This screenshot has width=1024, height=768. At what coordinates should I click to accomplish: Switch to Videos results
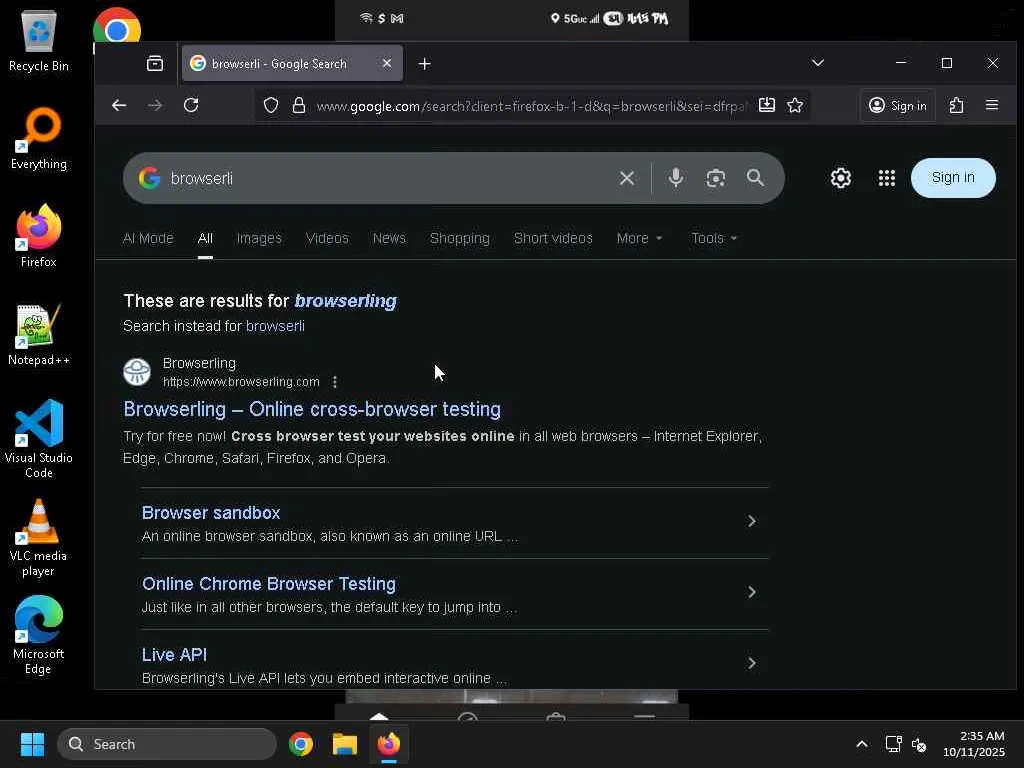coord(327,238)
